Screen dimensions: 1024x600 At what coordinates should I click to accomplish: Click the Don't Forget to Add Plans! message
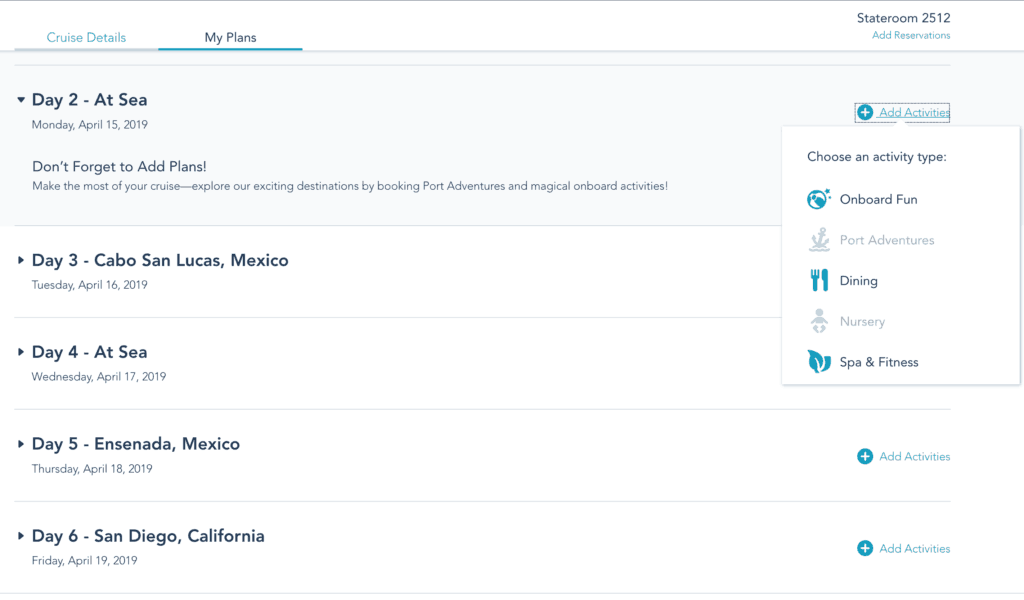pyautogui.click(x=120, y=166)
